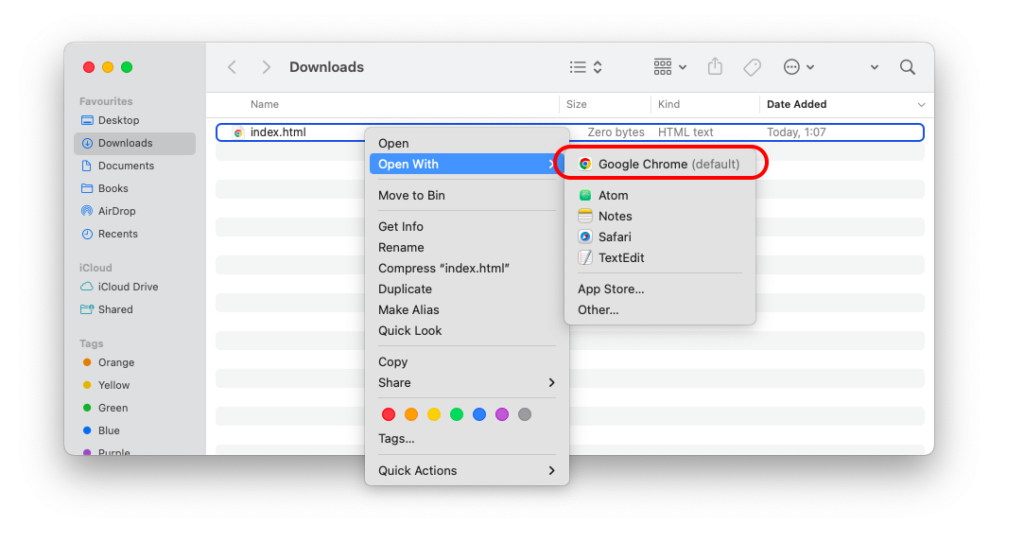Open Finder search magnifier
The image size is (1024, 543).
point(907,67)
